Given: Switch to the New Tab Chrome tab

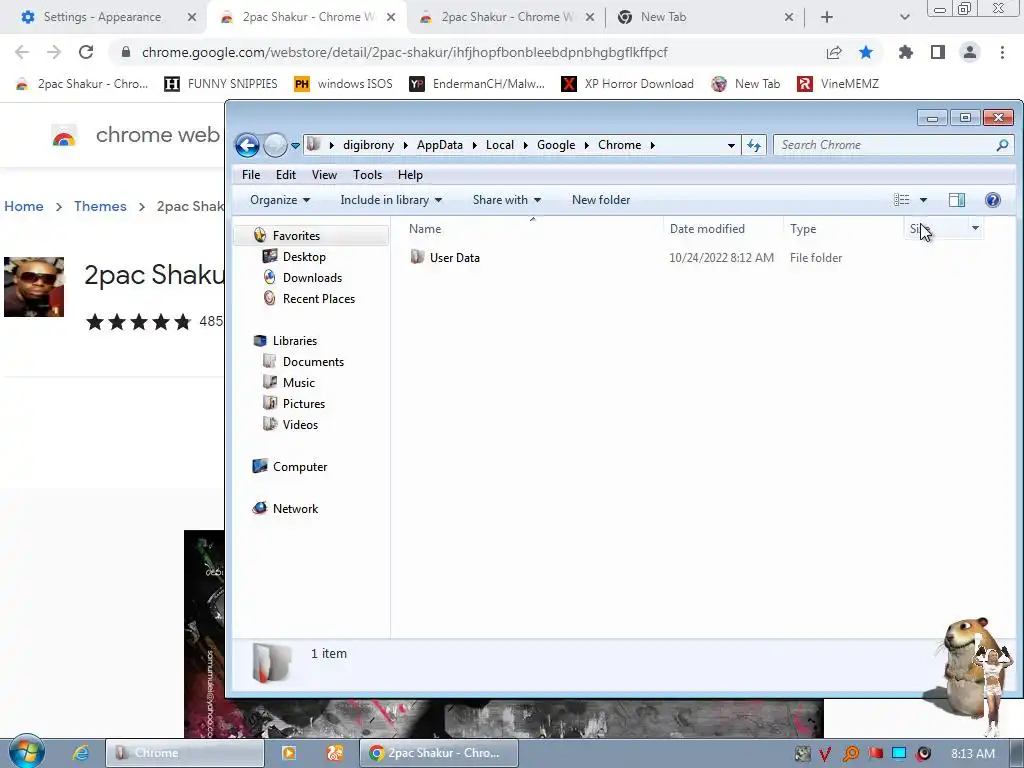Looking at the screenshot, I should point(663,17).
